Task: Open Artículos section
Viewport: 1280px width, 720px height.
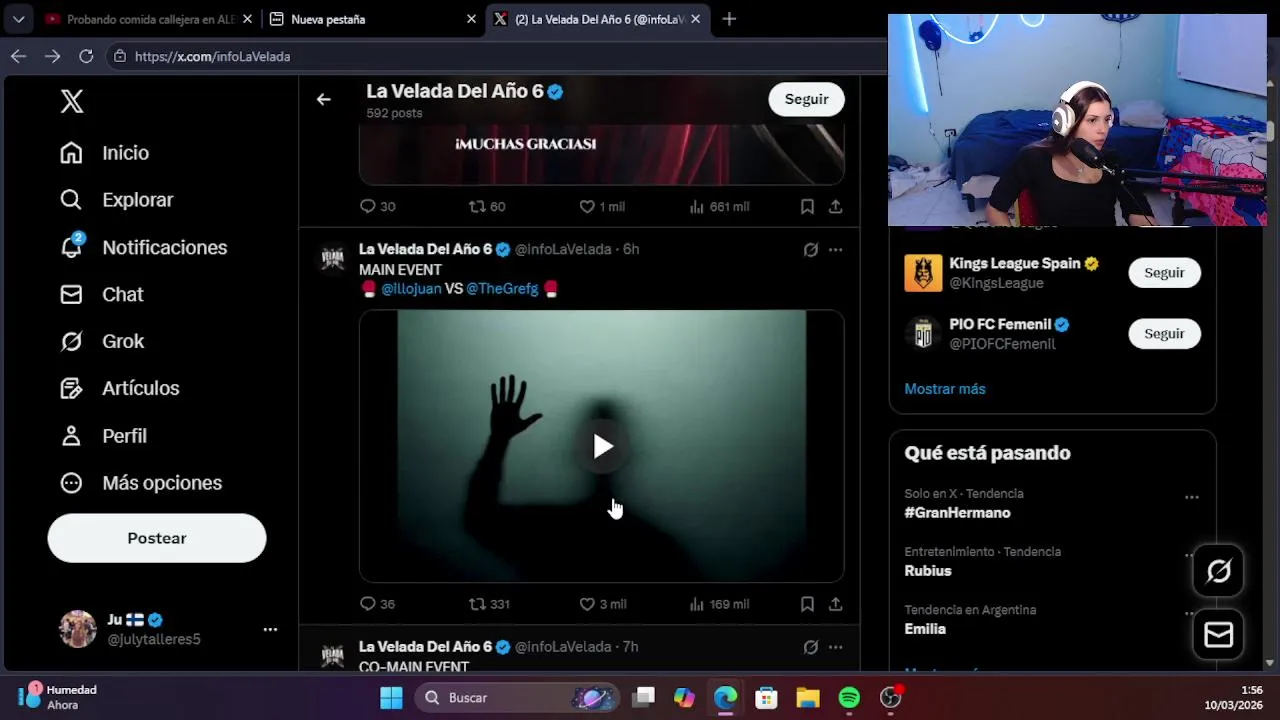Action: click(119, 388)
